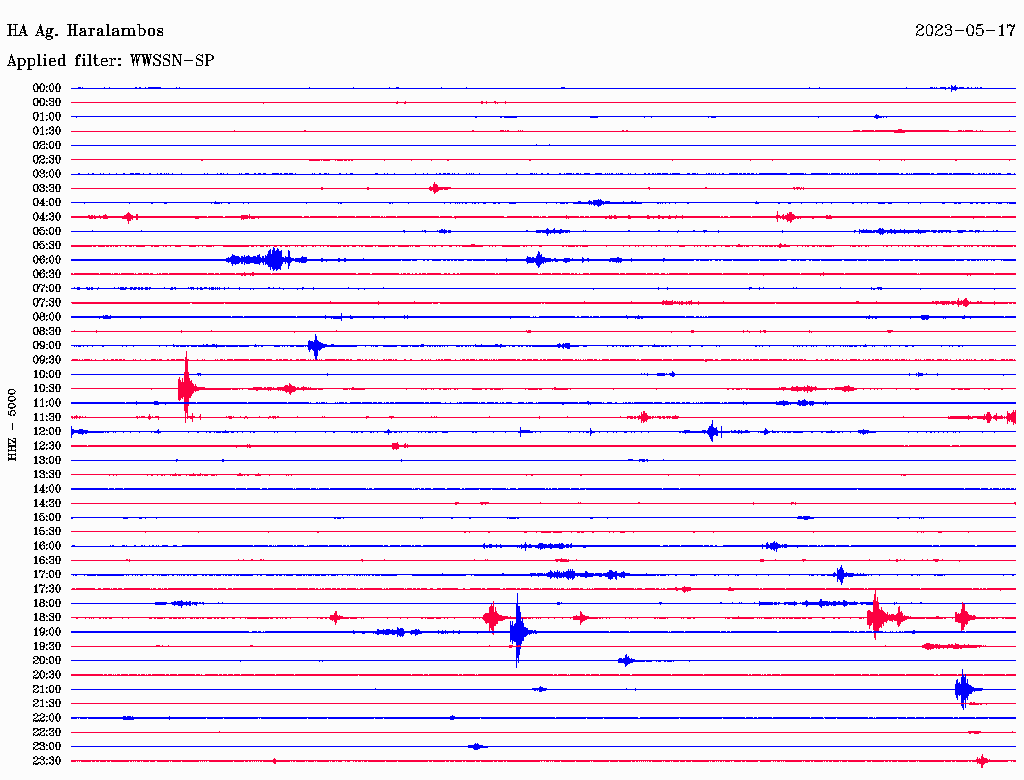Pick the 08:30 time label
1024x780 pixels.
coord(47,331)
